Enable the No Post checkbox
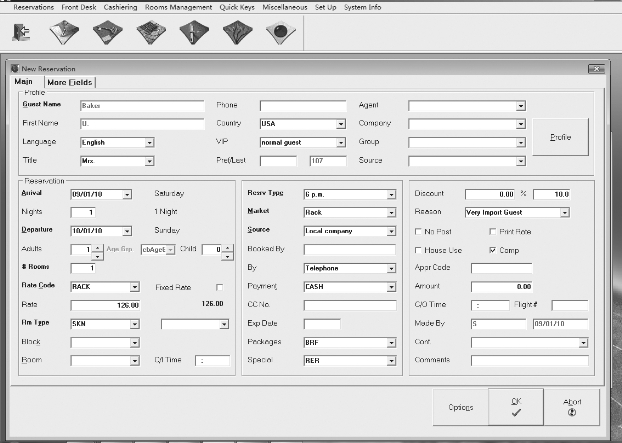This screenshot has height=443, width=622. click(x=418, y=231)
